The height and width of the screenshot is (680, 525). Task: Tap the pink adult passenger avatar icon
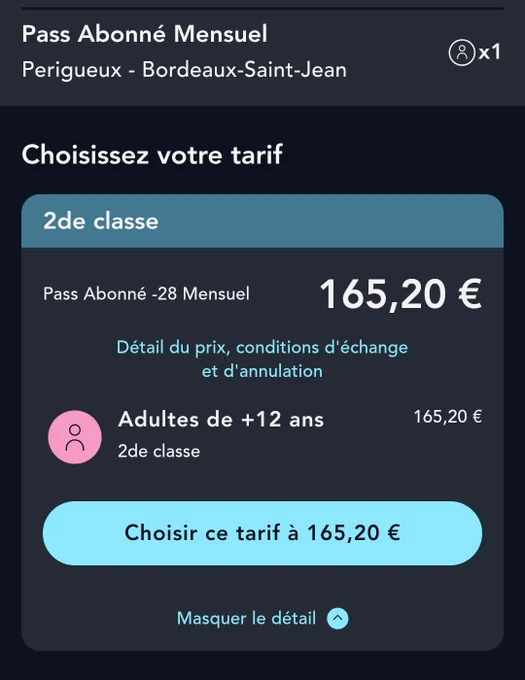[x=75, y=437]
